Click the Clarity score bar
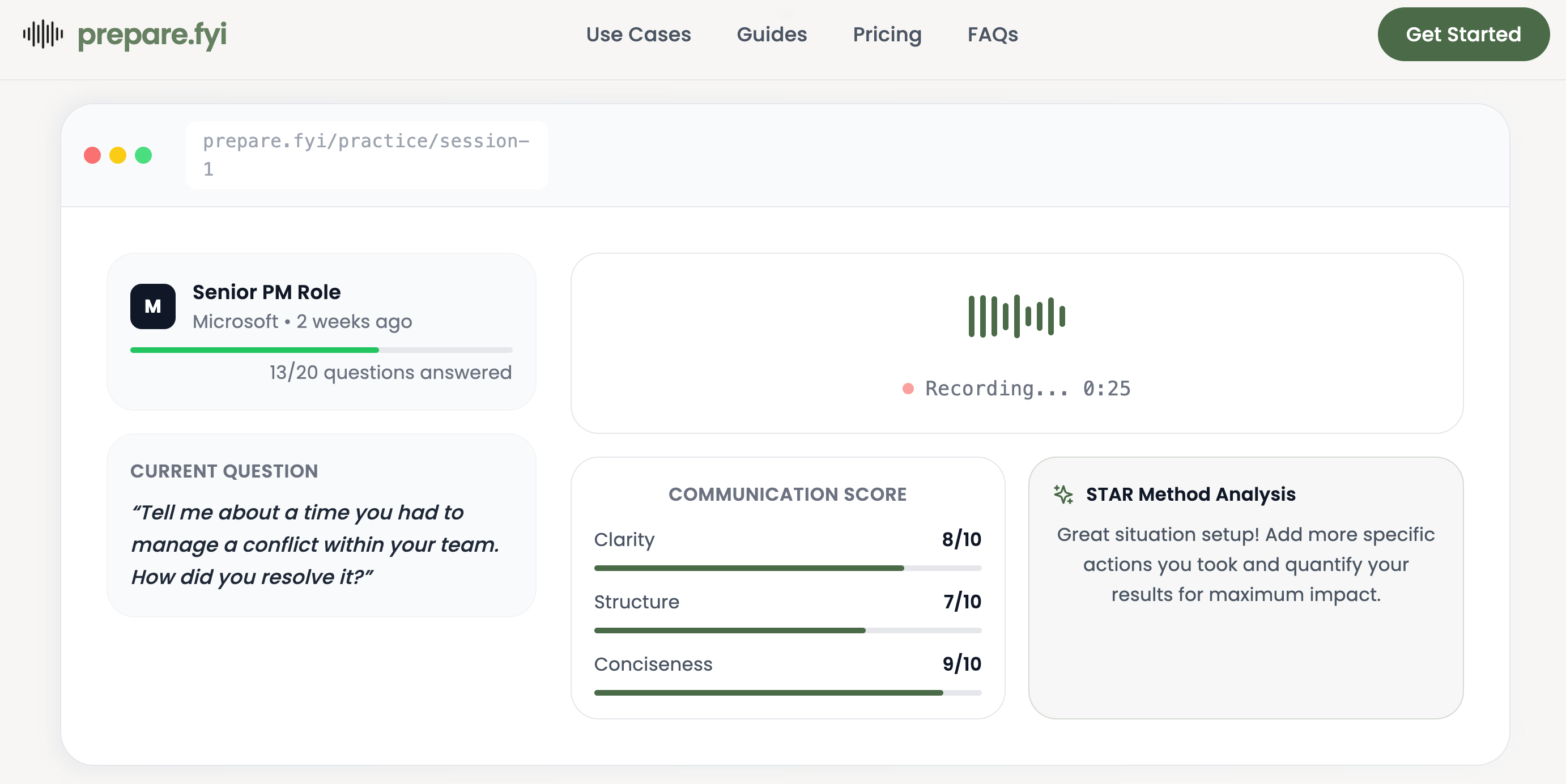 [x=788, y=568]
